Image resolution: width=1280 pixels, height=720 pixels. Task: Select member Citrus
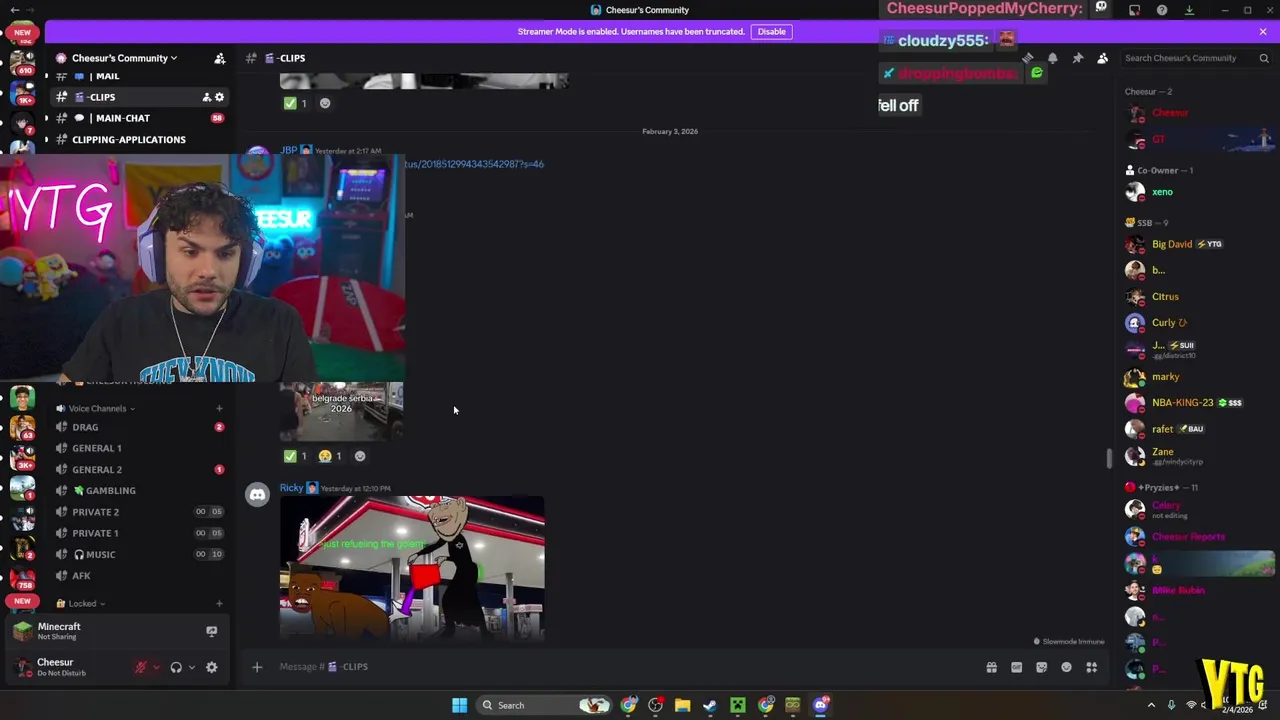1165,297
